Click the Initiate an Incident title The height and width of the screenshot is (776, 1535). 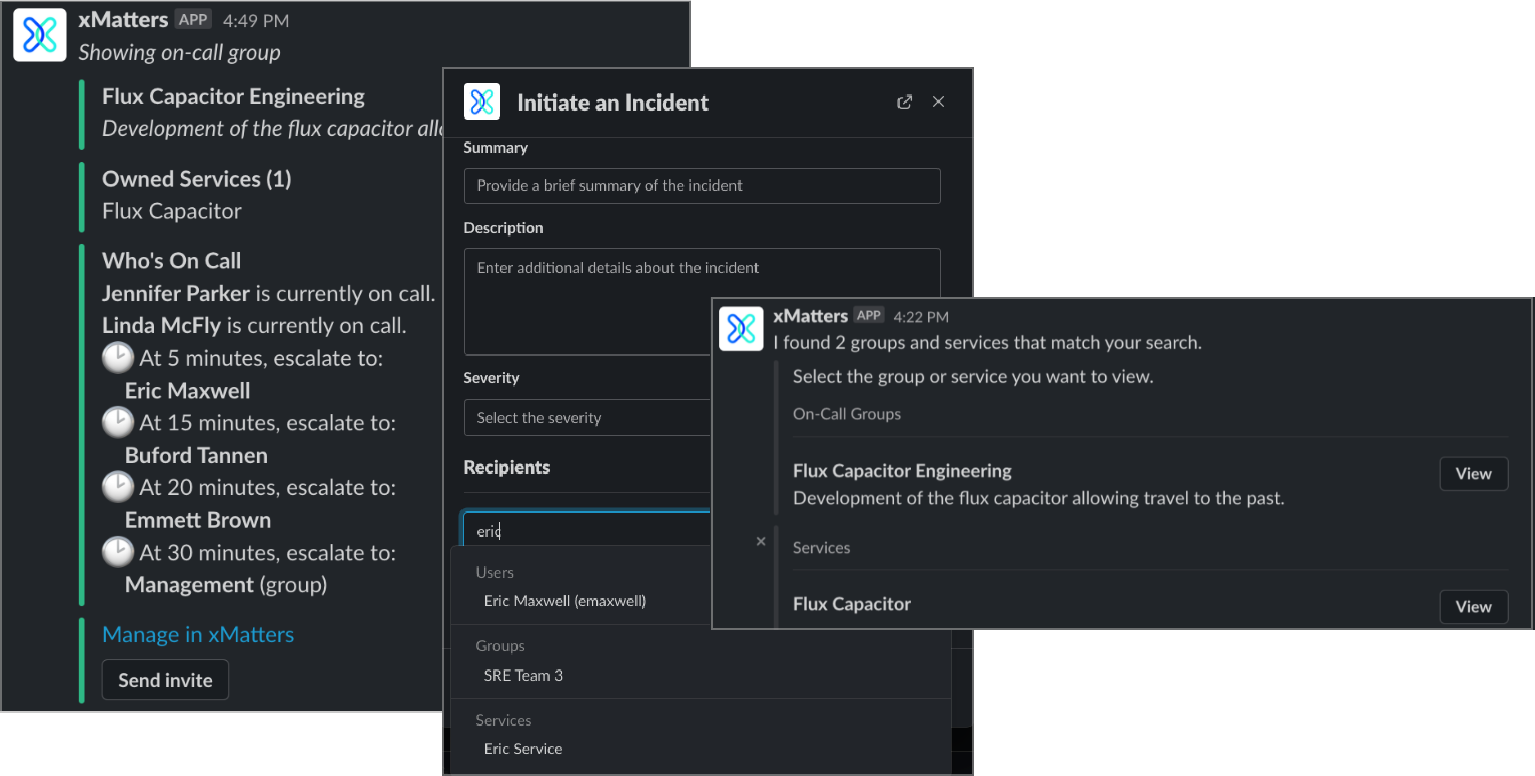613,103
